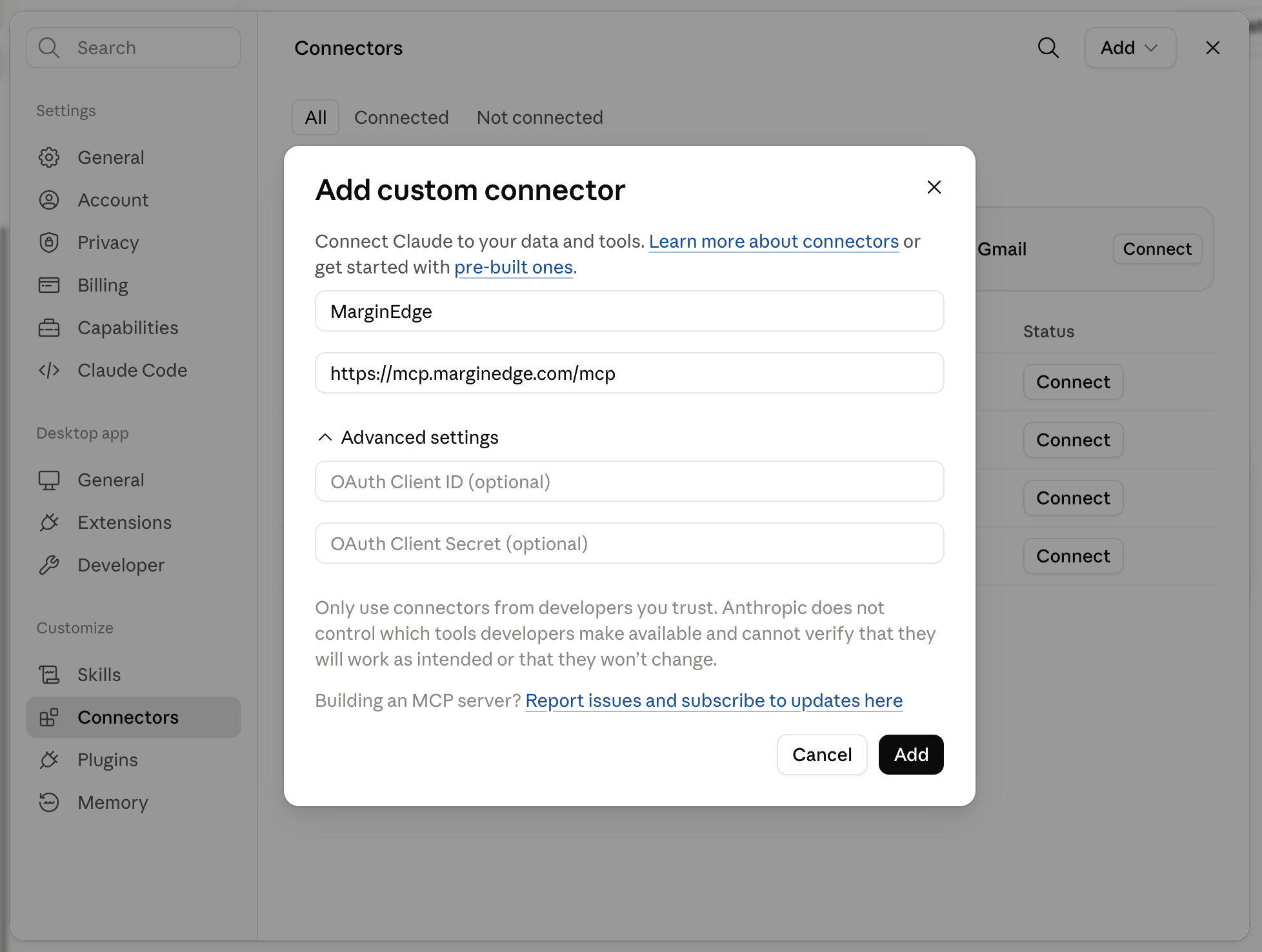Screen dimensions: 1262x952
Task: Click the Extensions plug icon
Action: tap(49, 522)
